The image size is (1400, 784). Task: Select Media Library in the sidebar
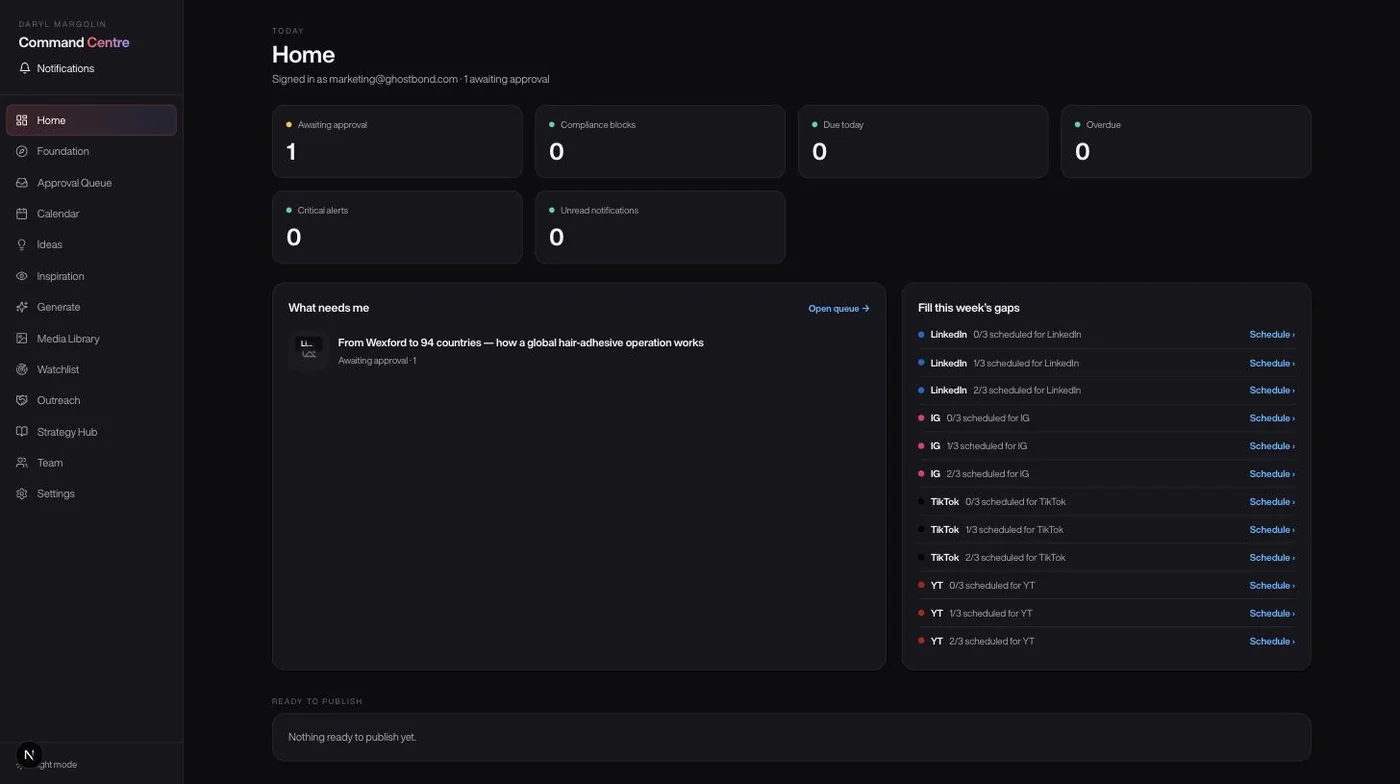91,339
